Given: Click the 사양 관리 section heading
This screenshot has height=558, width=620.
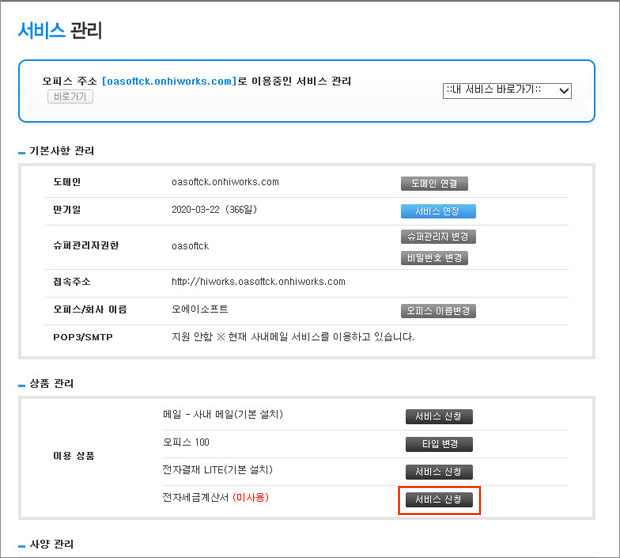Looking at the screenshot, I should point(51,544).
